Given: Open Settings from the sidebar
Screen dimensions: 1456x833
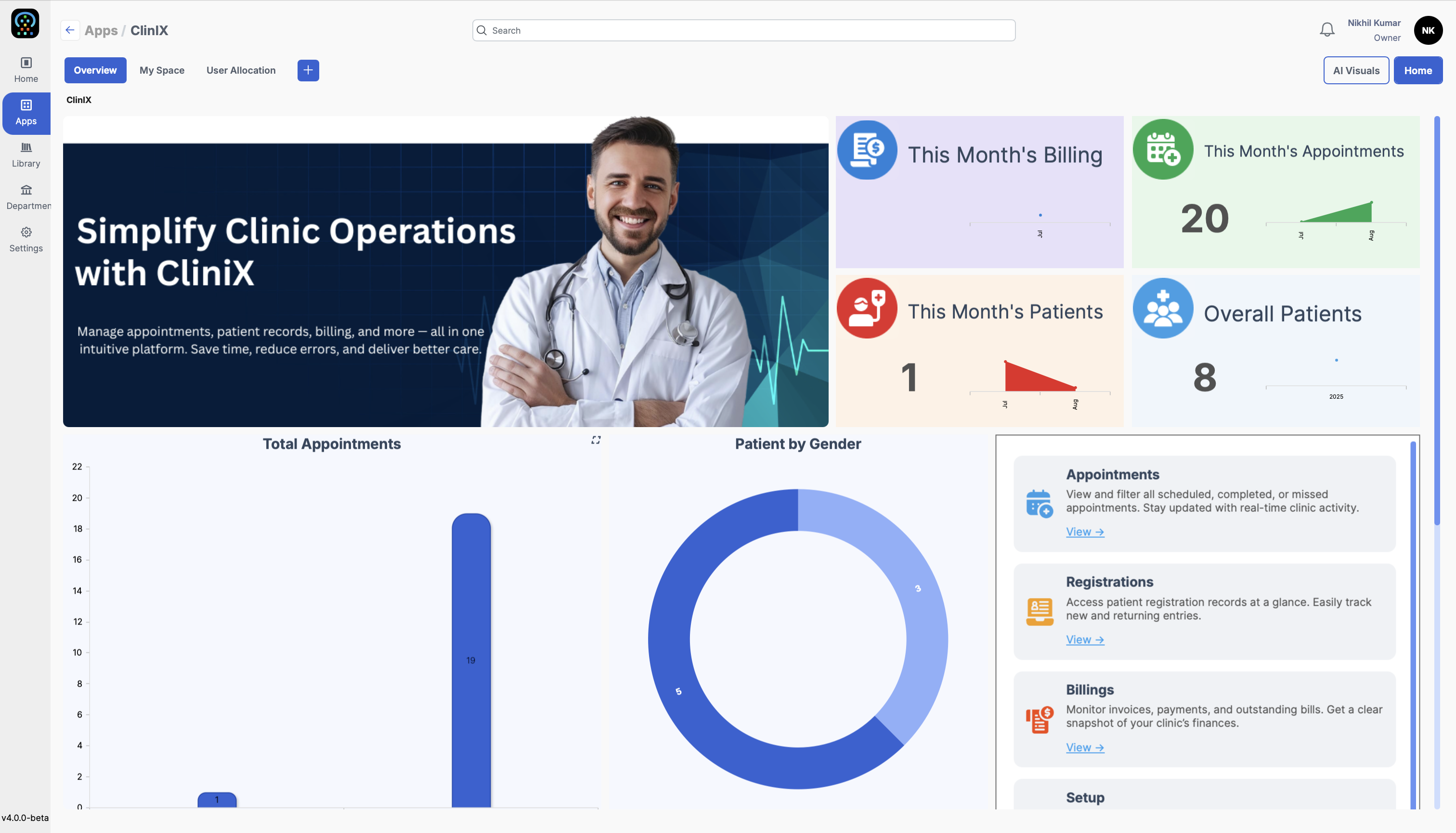Looking at the screenshot, I should 26,239.
